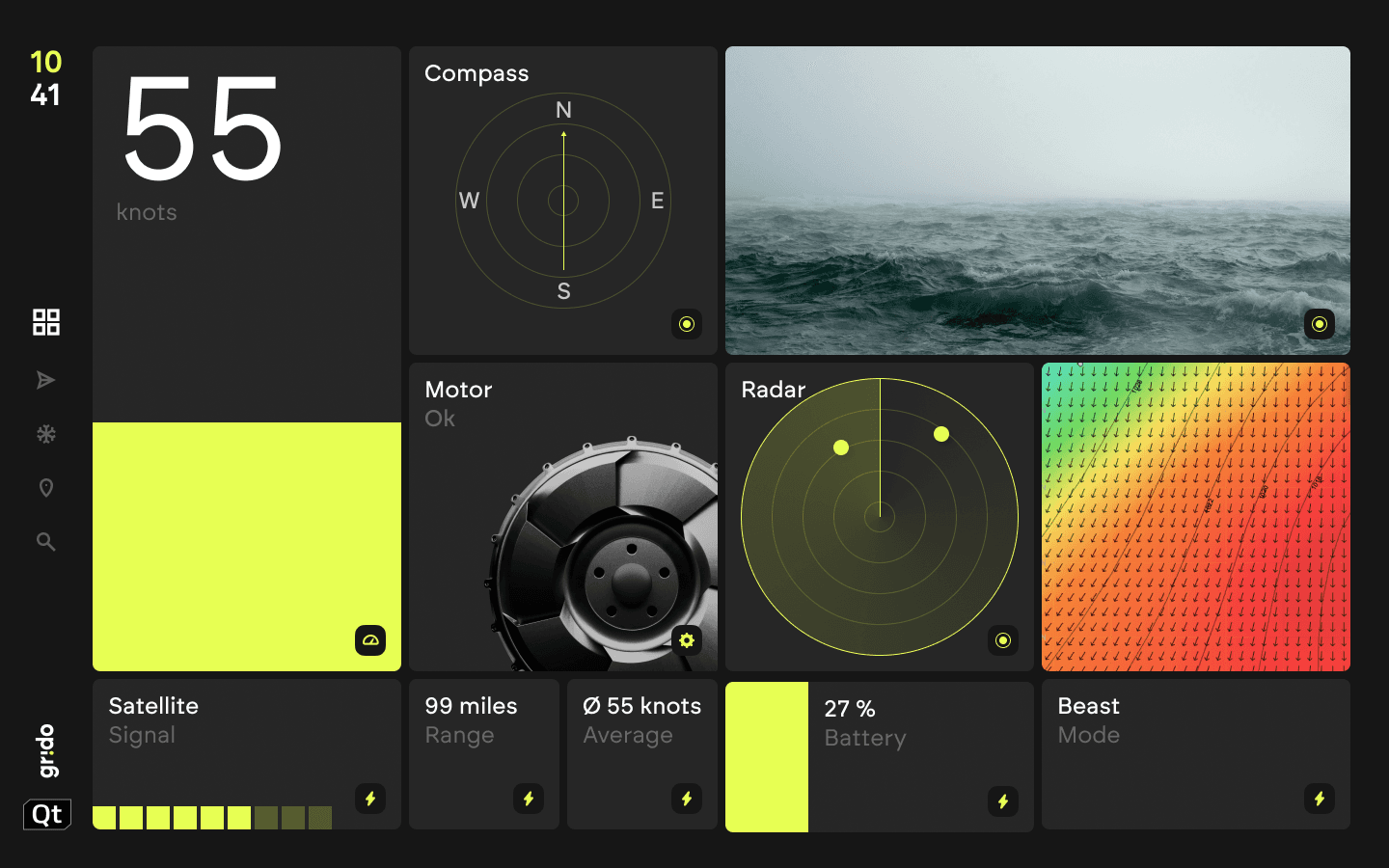Click the satellite signal strength bar
Image resolution: width=1389 pixels, height=868 pixels.
pyautogui.click(x=212, y=818)
